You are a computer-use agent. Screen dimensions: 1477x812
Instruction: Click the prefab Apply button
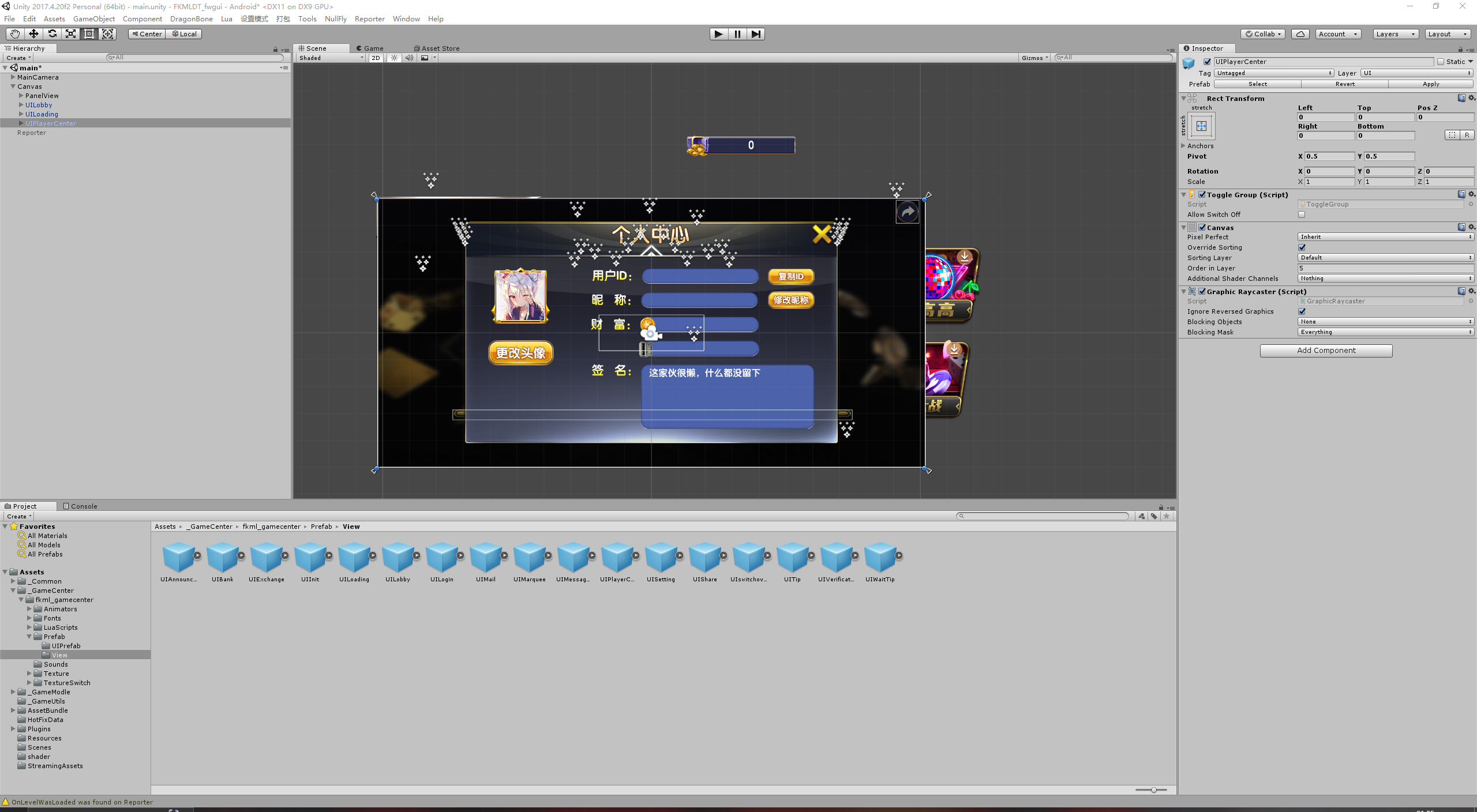[x=1430, y=84]
